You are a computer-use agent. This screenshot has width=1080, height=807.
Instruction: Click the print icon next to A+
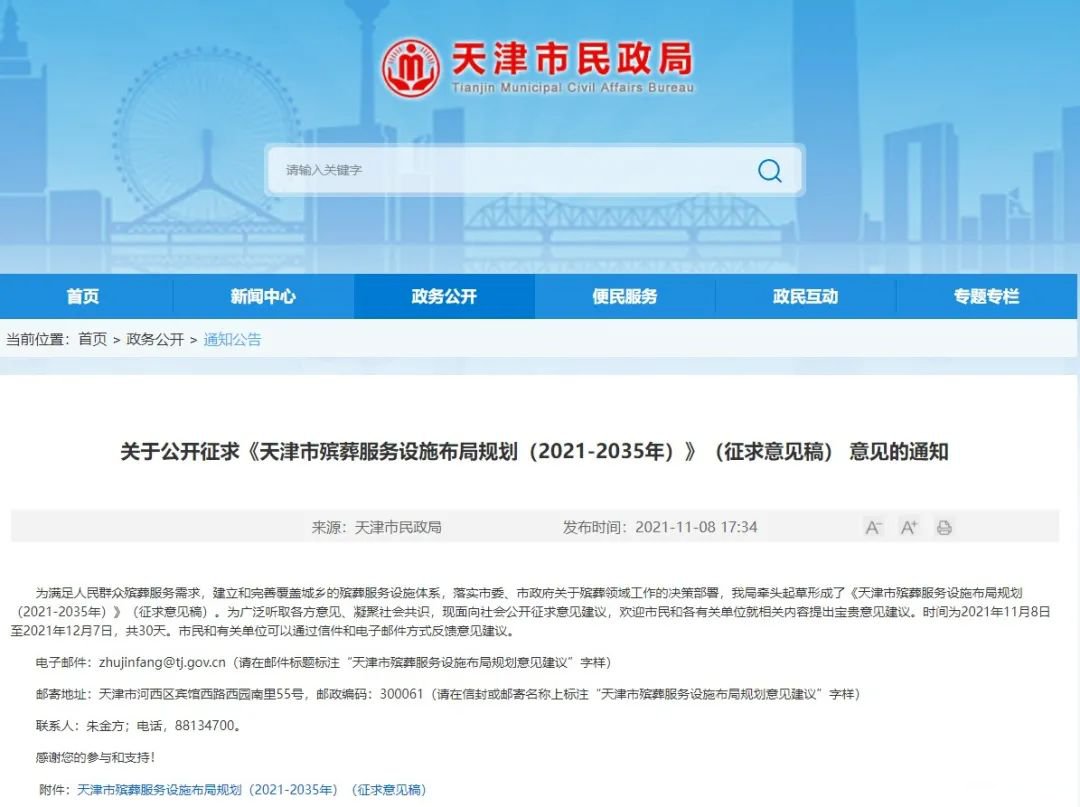click(x=942, y=526)
